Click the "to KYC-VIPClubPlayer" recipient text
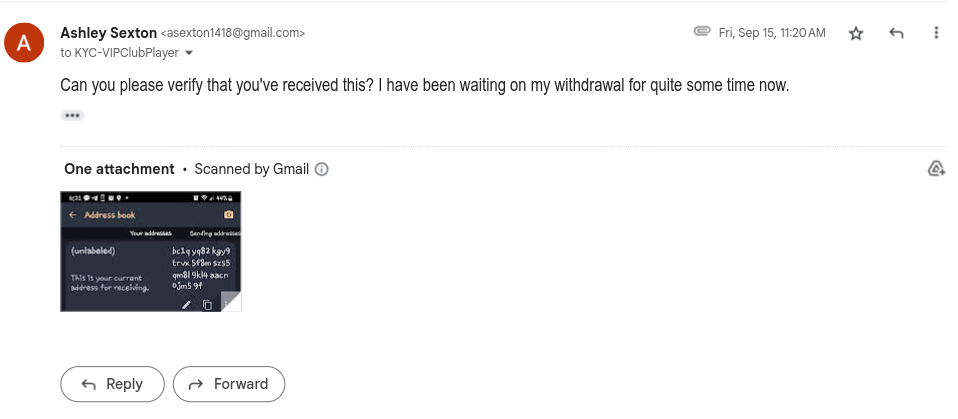The height and width of the screenshot is (419, 958). (x=120, y=53)
